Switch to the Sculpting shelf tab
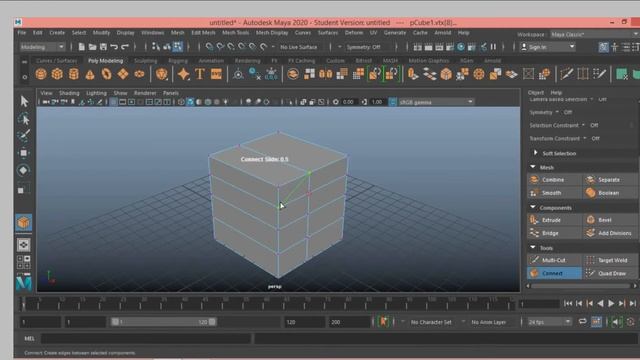The image size is (640, 360). click(x=146, y=60)
